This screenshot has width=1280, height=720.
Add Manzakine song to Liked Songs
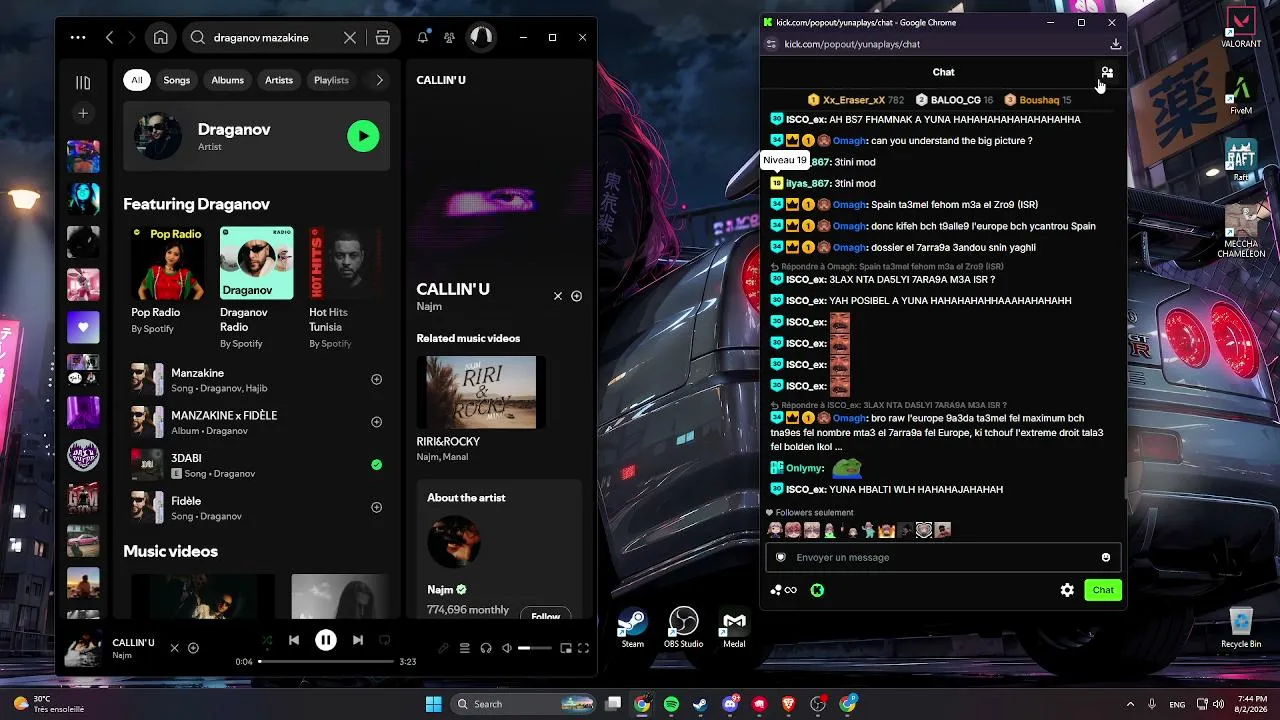click(377, 380)
